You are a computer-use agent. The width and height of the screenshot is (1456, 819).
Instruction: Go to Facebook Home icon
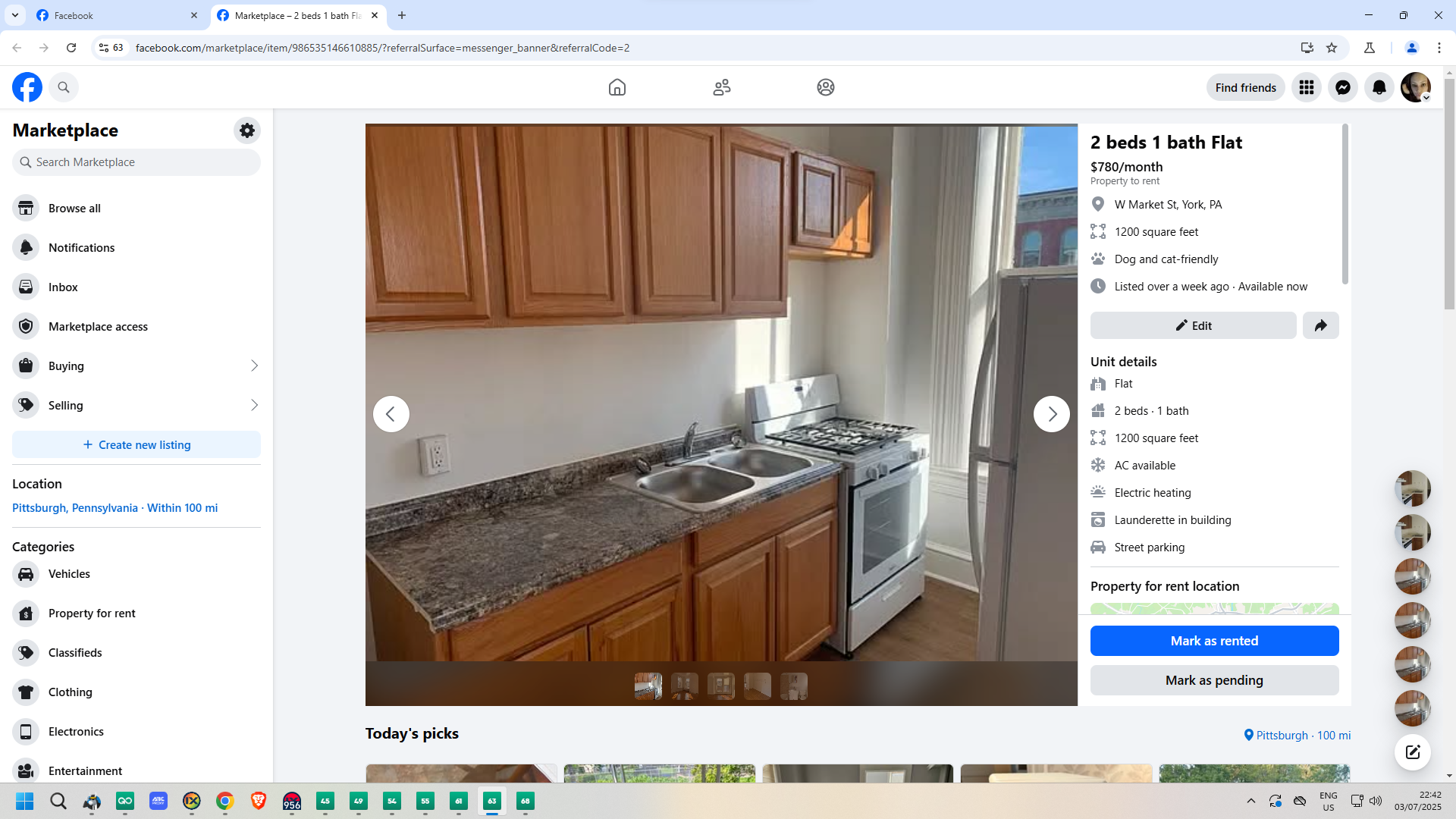pyautogui.click(x=617, y=87)
